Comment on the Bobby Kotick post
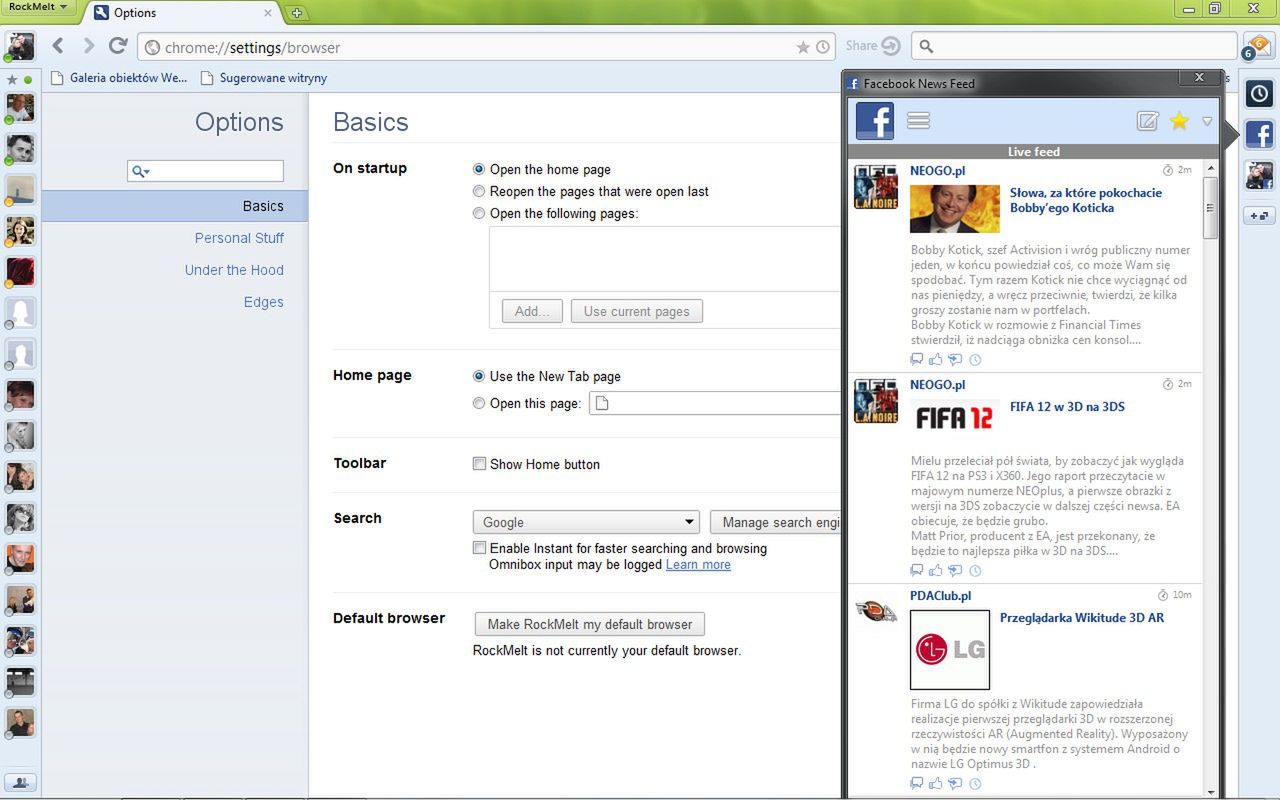This screenshot has width=1280, height=800. click(x=917, y=359)
